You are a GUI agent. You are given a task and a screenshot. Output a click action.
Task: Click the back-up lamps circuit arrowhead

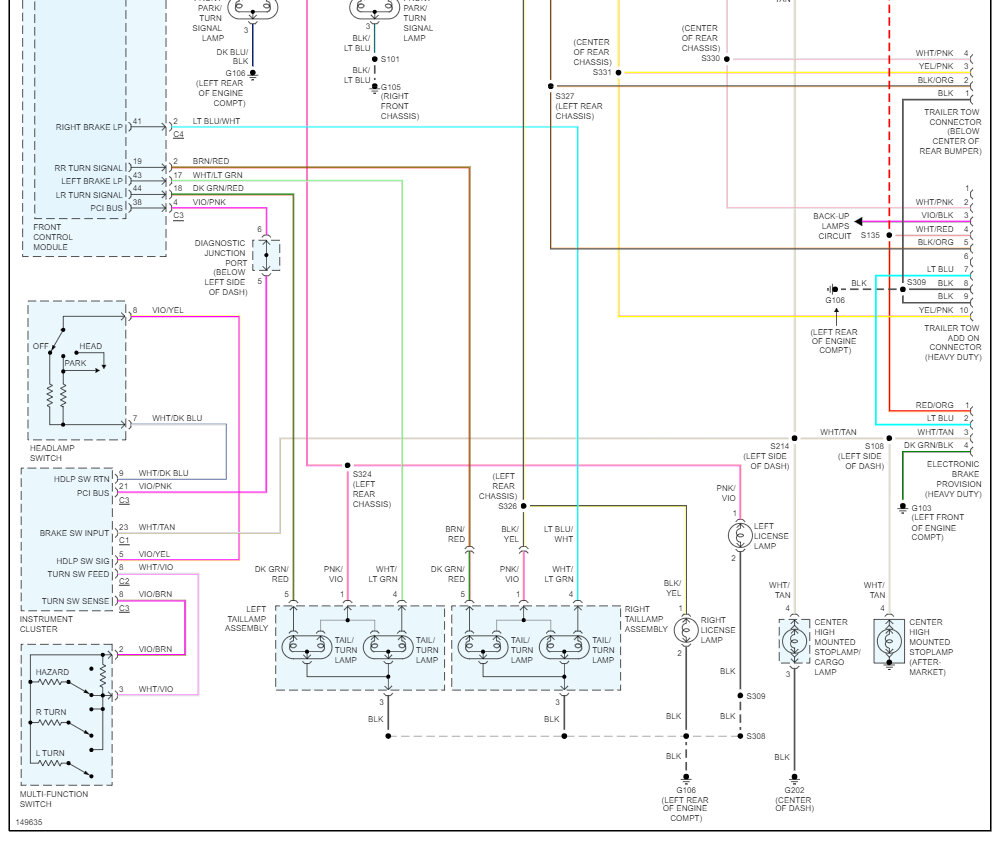(x=858, y=222)
